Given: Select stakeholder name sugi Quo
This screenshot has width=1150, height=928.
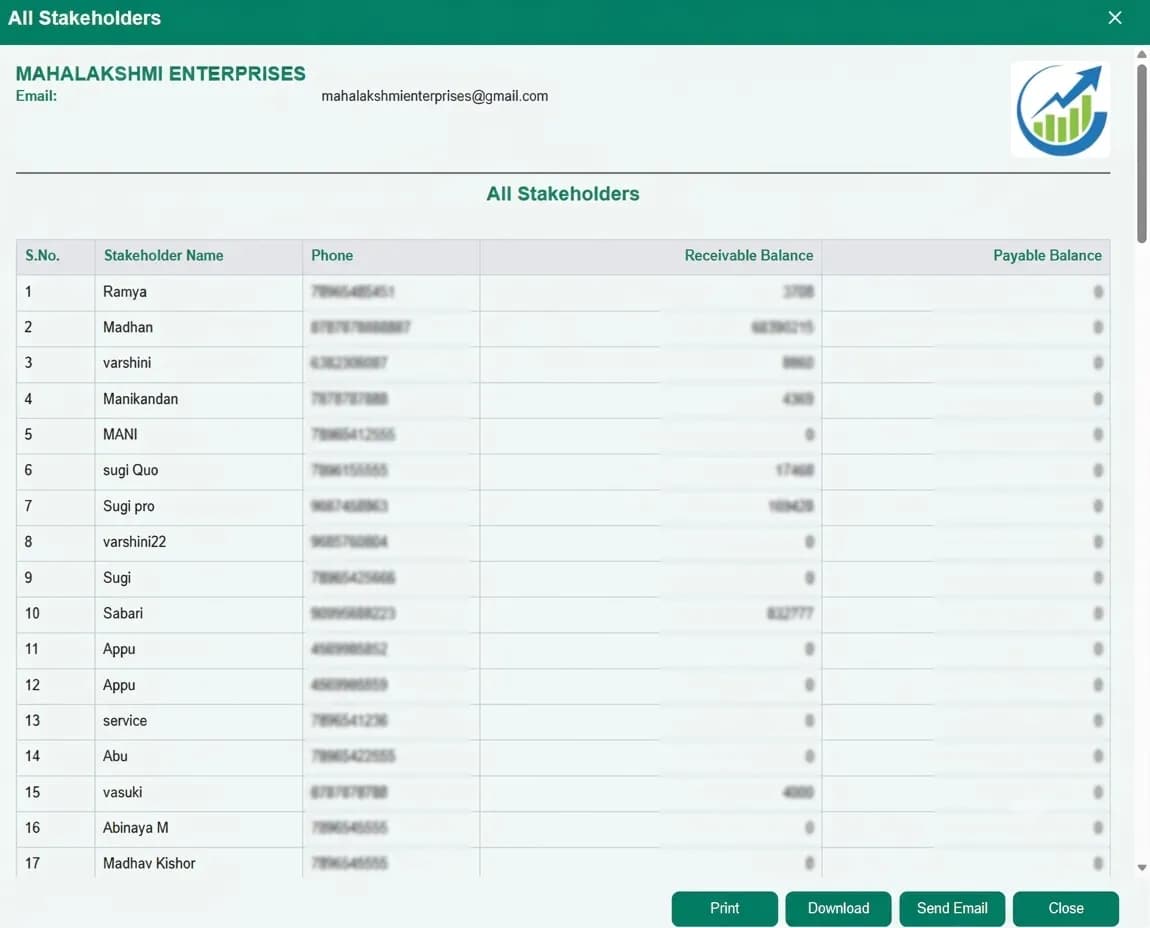Looking at the screenshot, I should (131, 470).
